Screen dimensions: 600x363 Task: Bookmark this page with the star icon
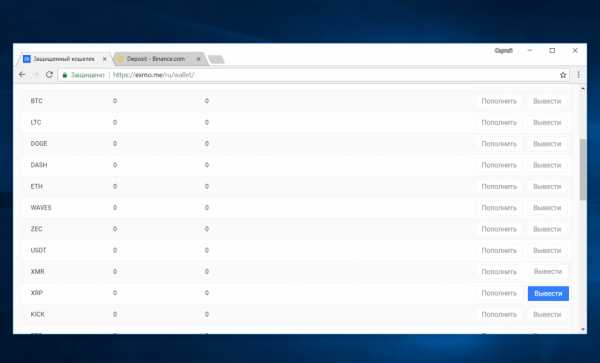point(563,75)
